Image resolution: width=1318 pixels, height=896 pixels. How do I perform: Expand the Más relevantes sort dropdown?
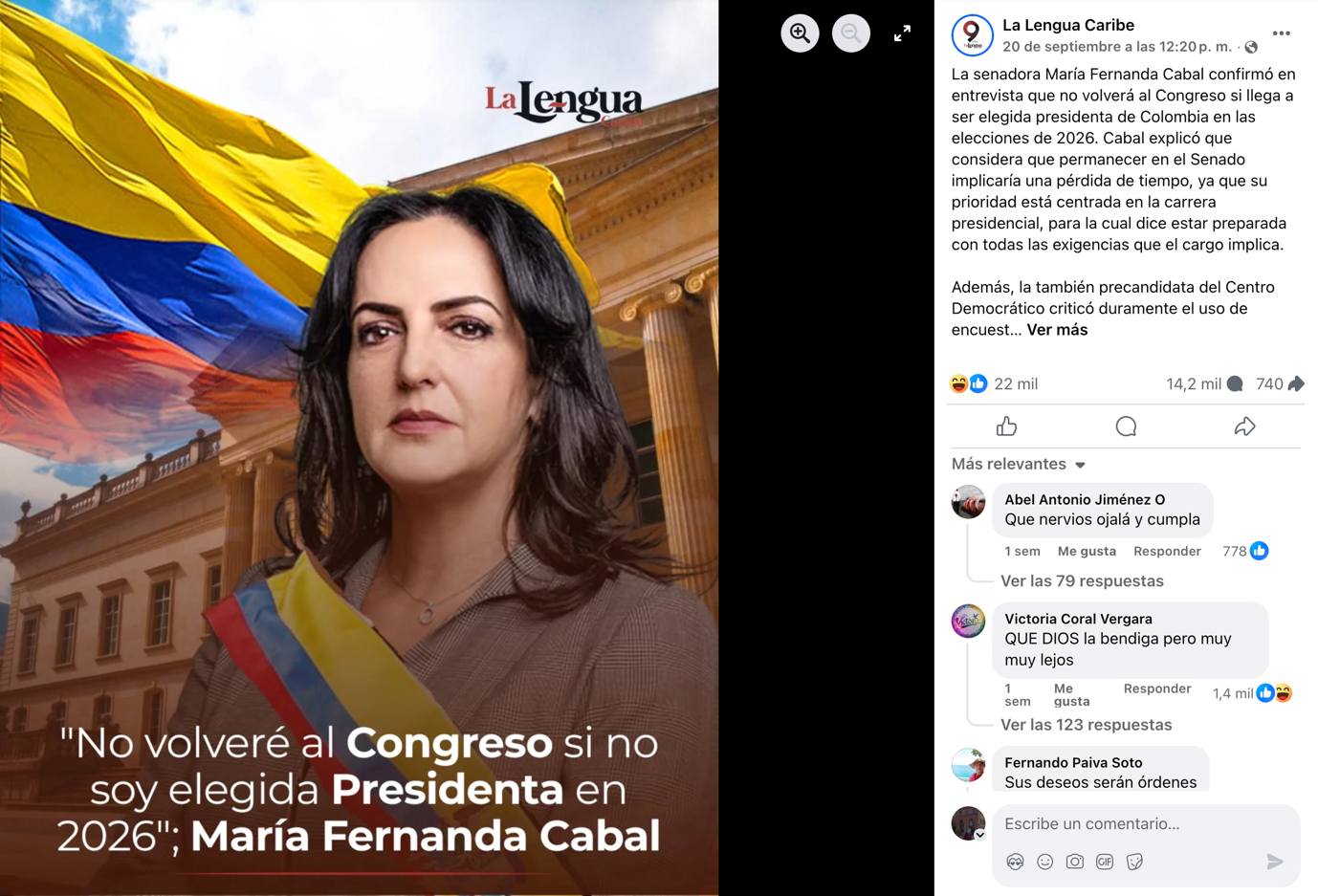[1018, 464]
